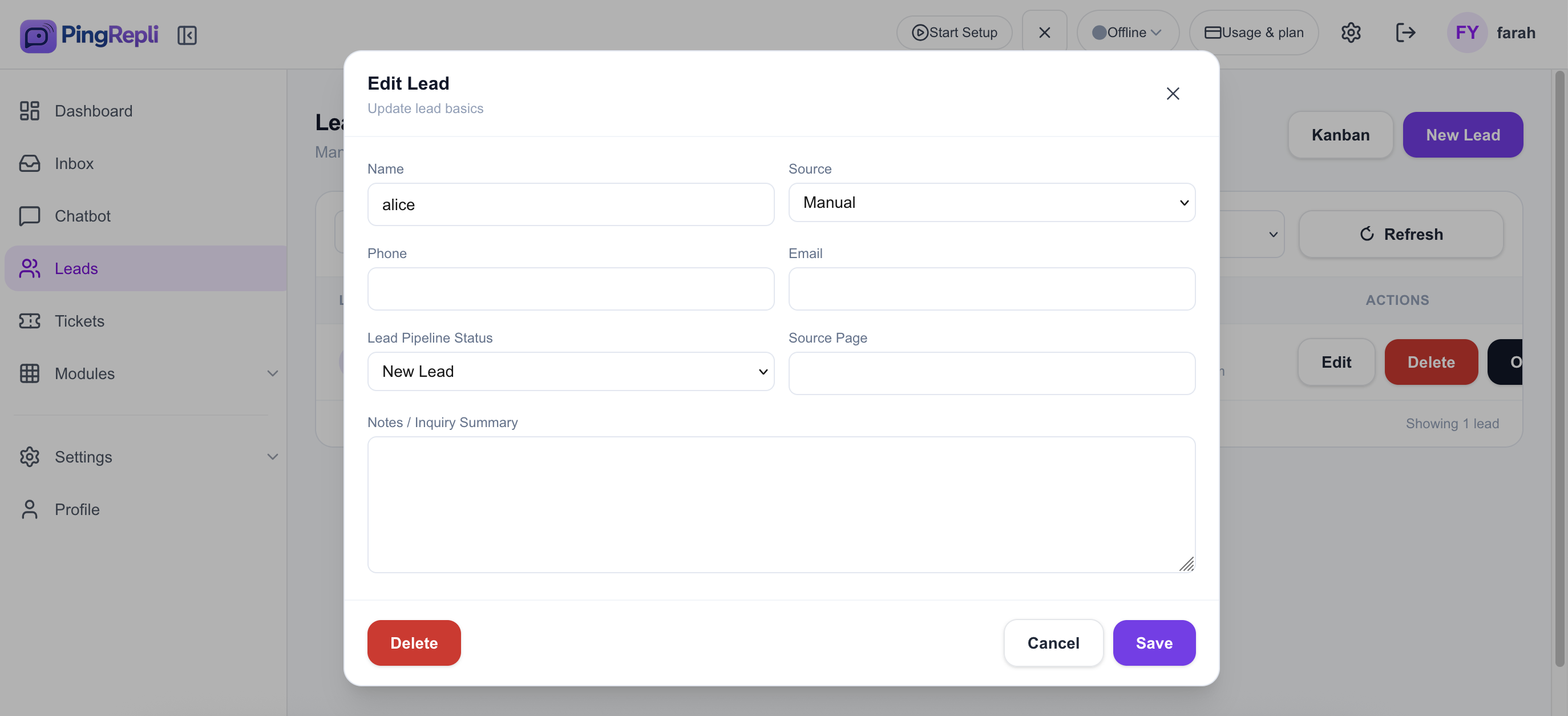Viewport: 1568px width, 716px height.
Task: Click the farah username text
Action: [x=1515, y=33]
